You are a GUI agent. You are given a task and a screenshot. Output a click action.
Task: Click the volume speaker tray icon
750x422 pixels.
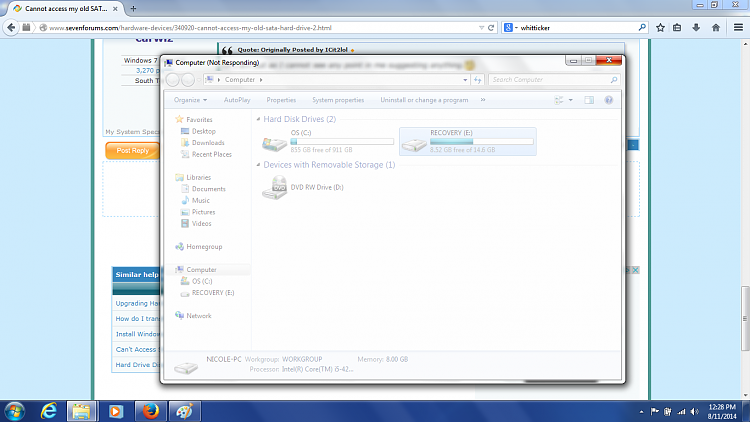(695, 411)
